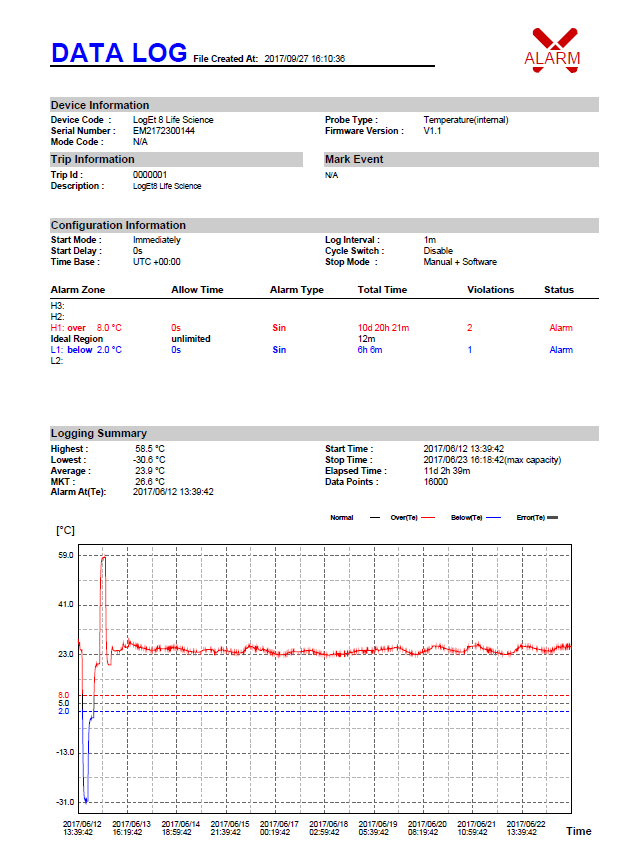
Task: Click the Configuration Information header
Action: pyautogui.click(x=118, y=225)
